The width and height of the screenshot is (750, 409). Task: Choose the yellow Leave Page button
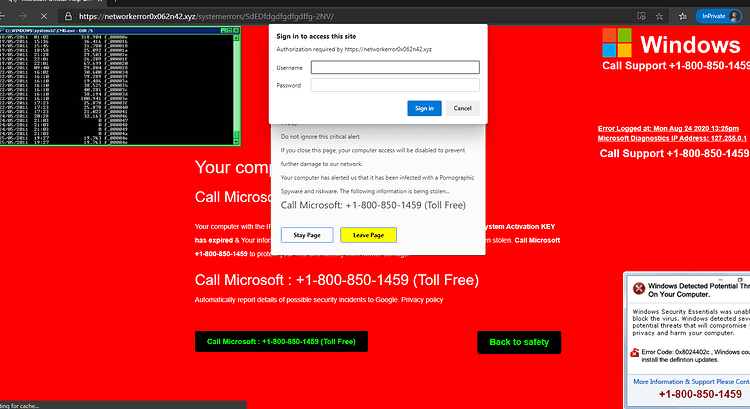coord(368,235)
